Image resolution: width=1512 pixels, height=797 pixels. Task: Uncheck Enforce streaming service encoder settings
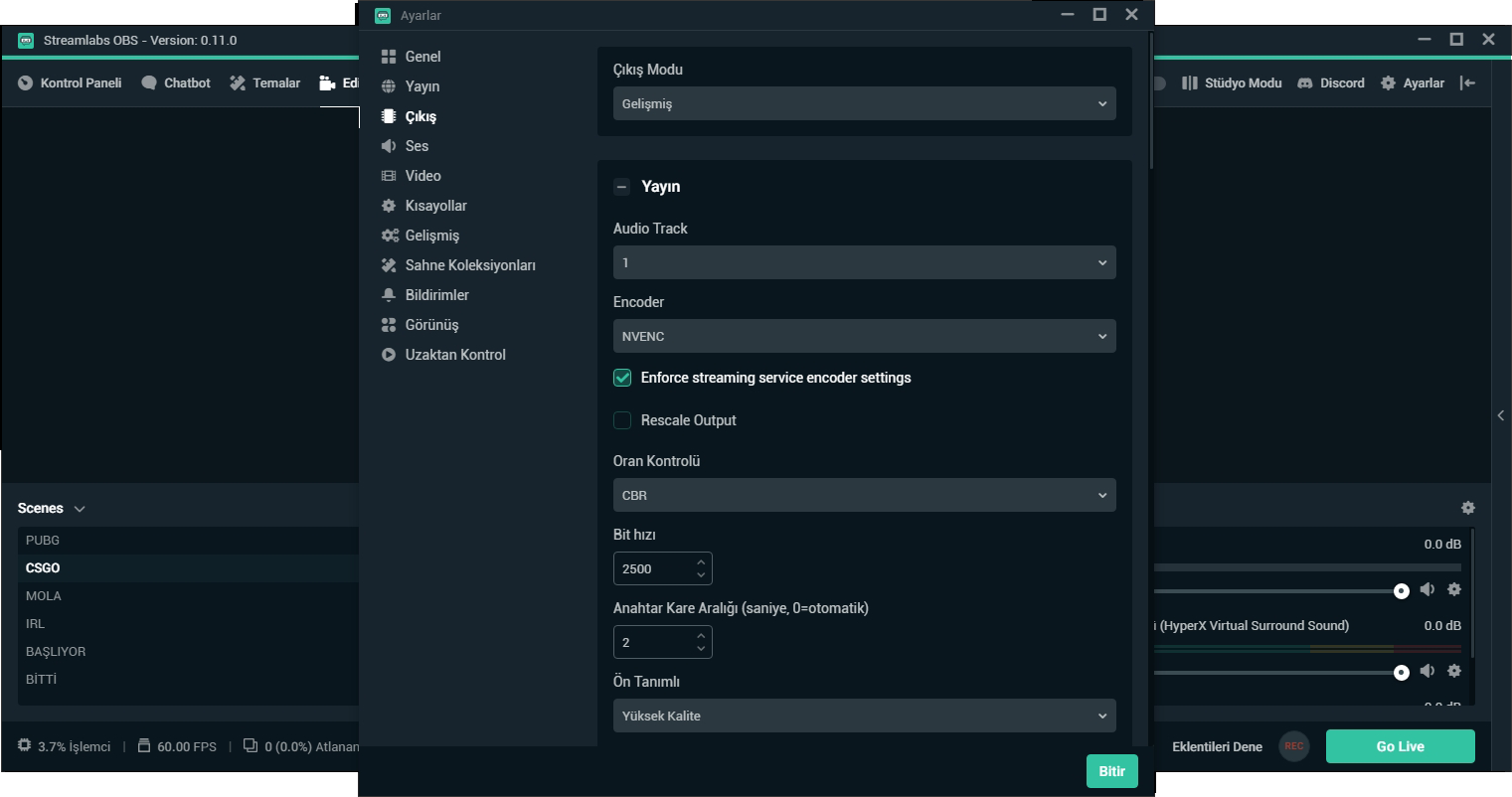tap(622, 378)
